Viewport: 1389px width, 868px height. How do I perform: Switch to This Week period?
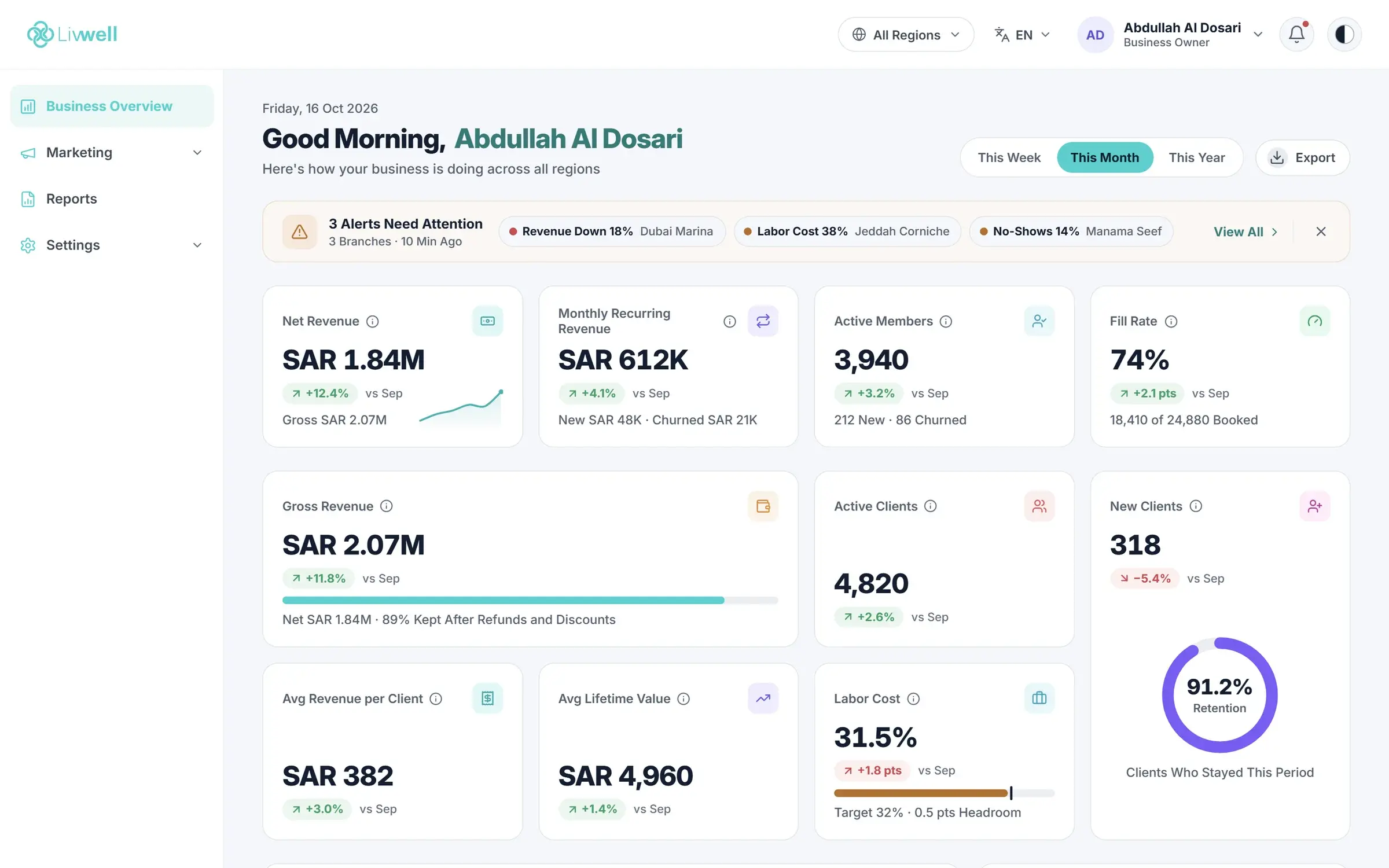[1009, 157]
